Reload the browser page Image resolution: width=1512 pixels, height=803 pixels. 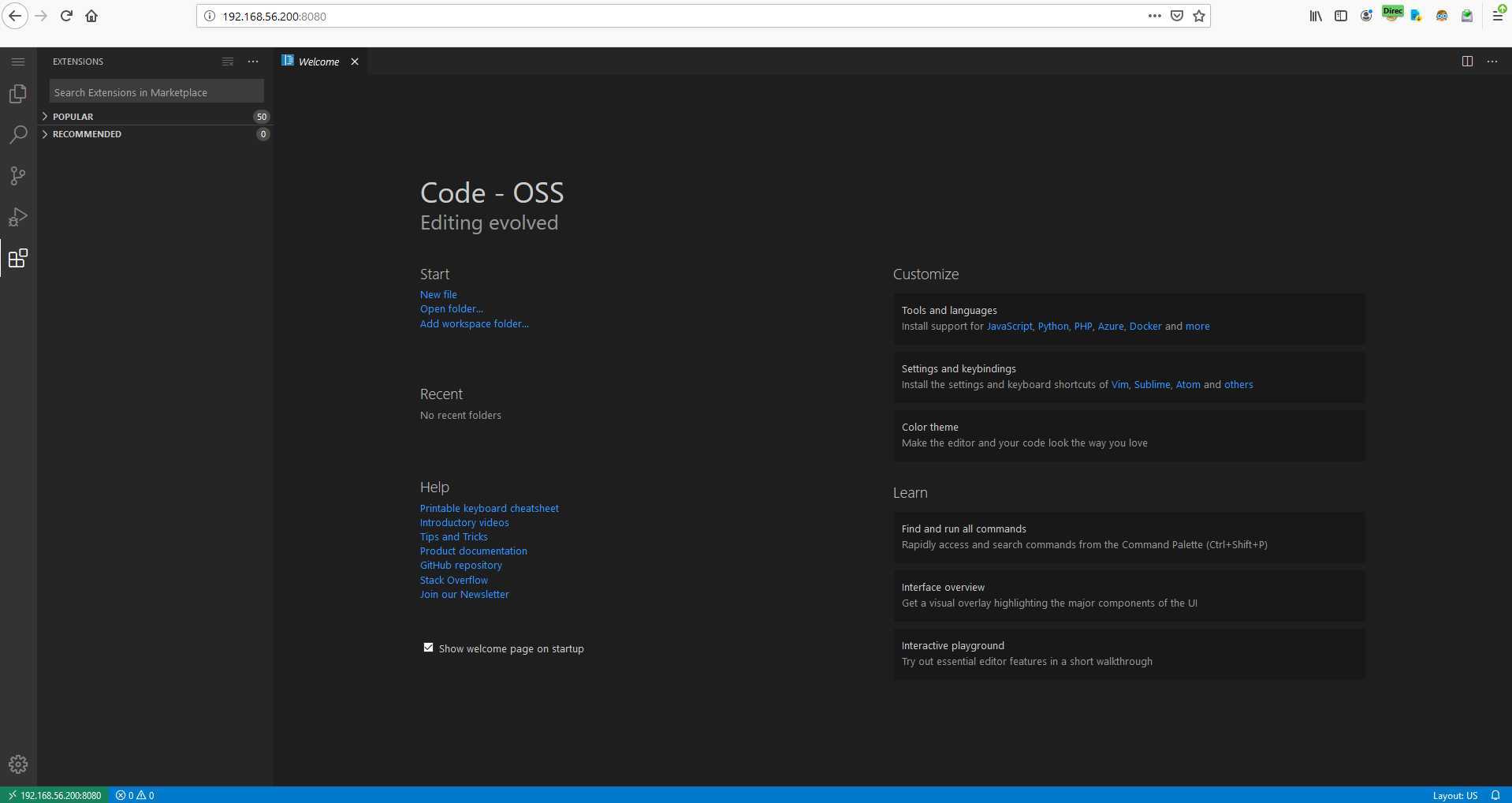pos(66,16)
